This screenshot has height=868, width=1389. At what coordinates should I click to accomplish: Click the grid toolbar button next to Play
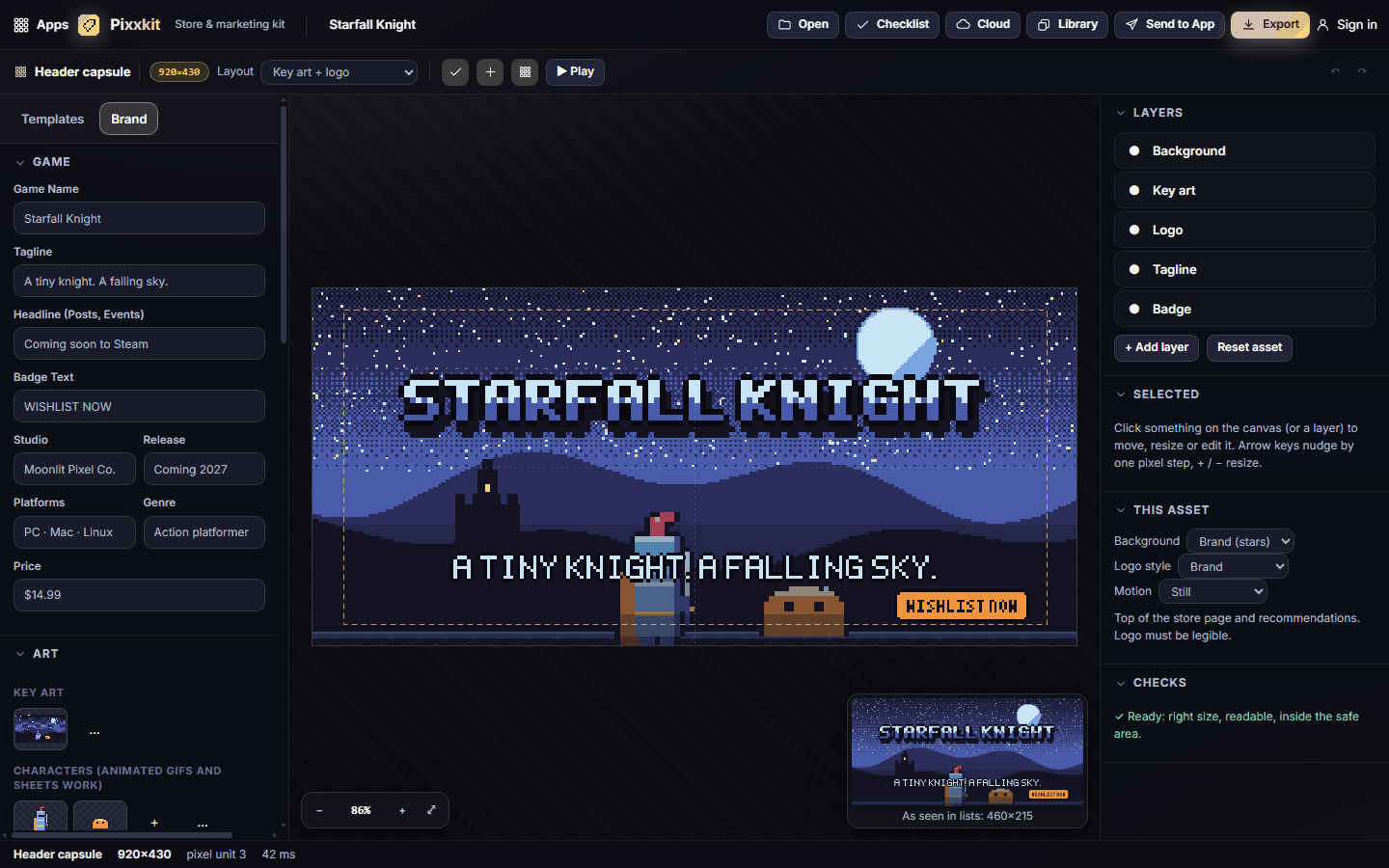[x=525, y=71]
